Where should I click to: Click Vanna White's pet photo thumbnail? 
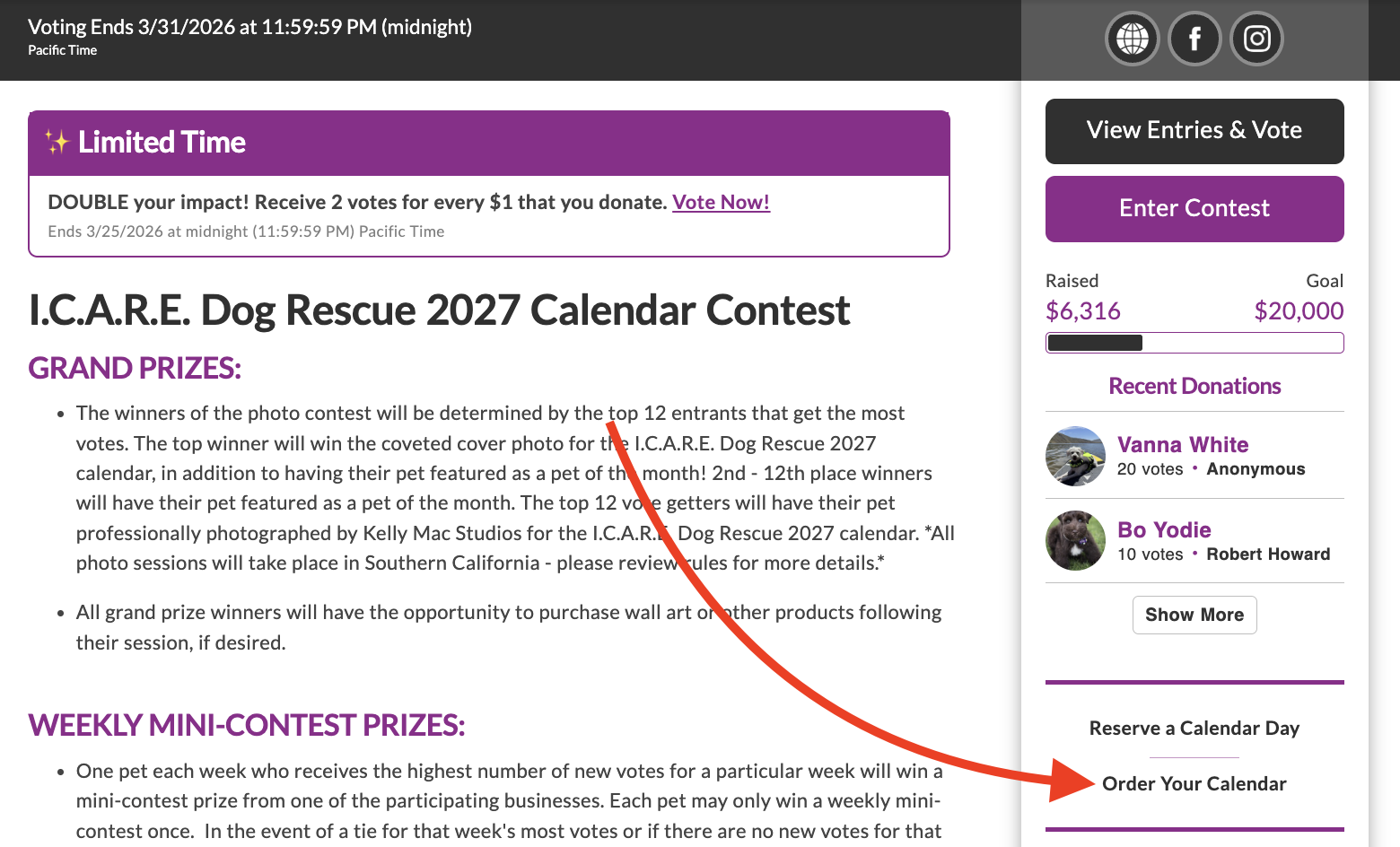point(1075,456)
